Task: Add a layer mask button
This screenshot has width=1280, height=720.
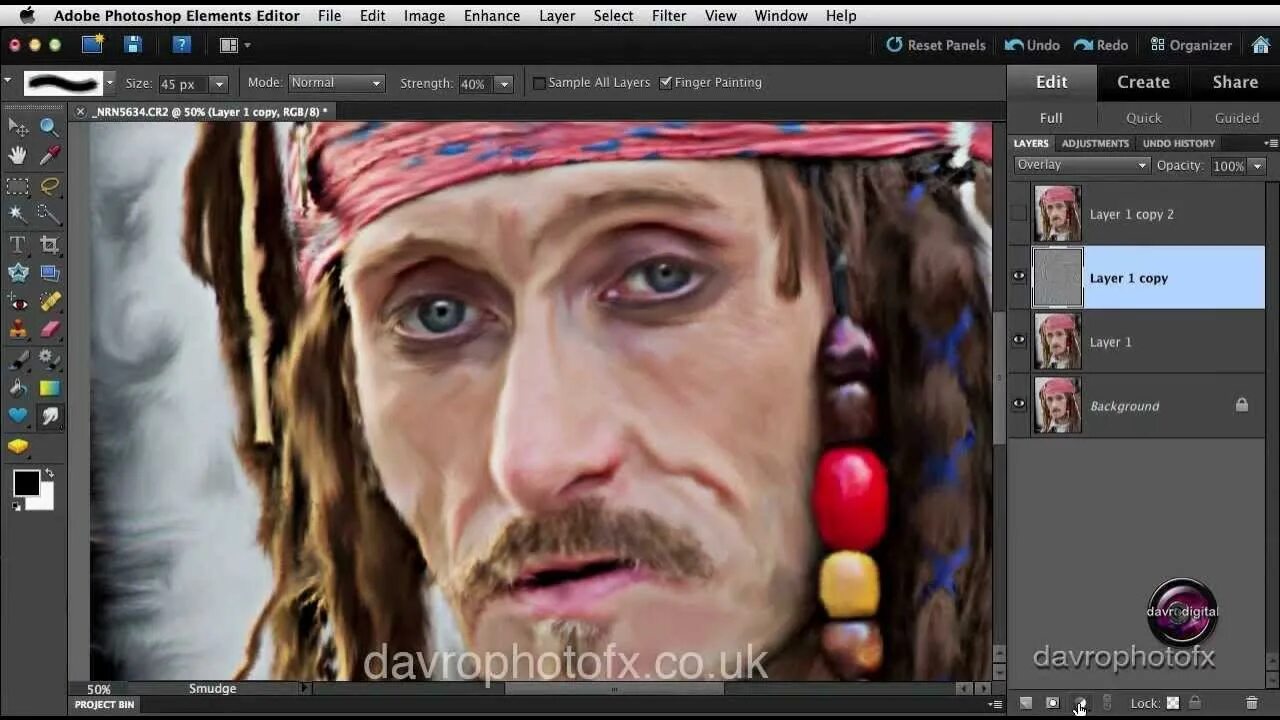Action: click(x=1052, y=703)
